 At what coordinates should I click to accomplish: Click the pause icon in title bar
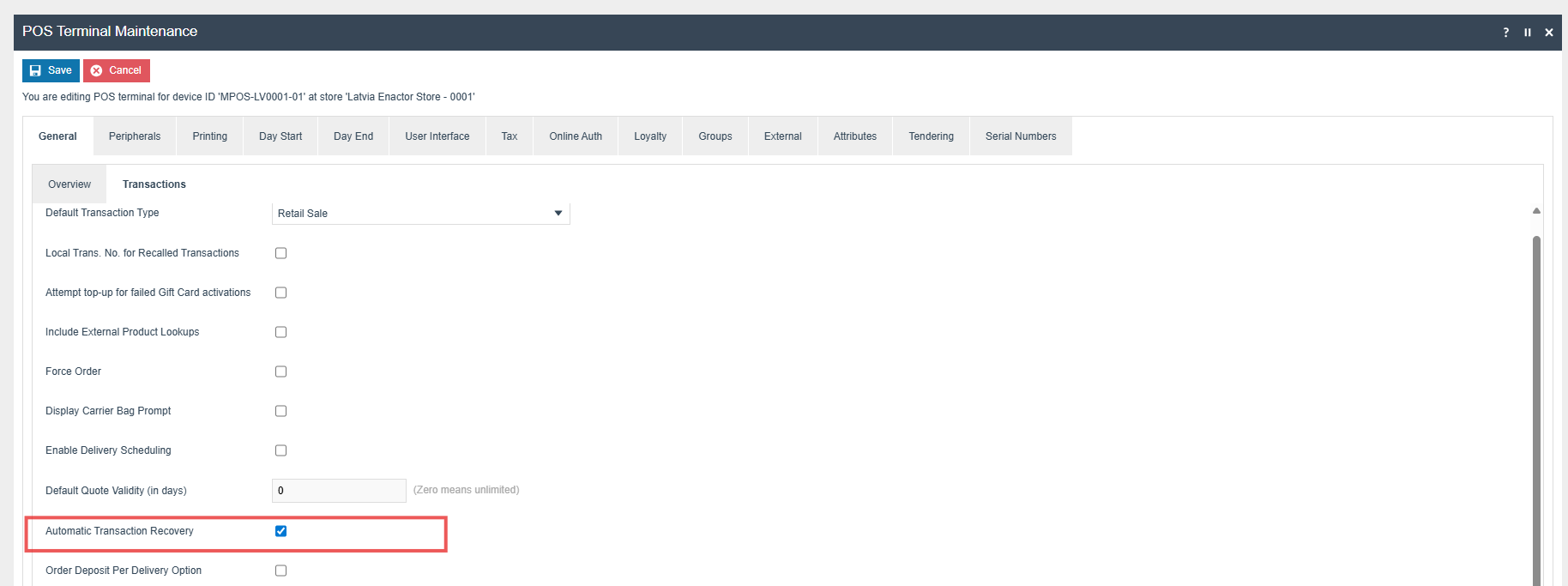point(1528,33)
